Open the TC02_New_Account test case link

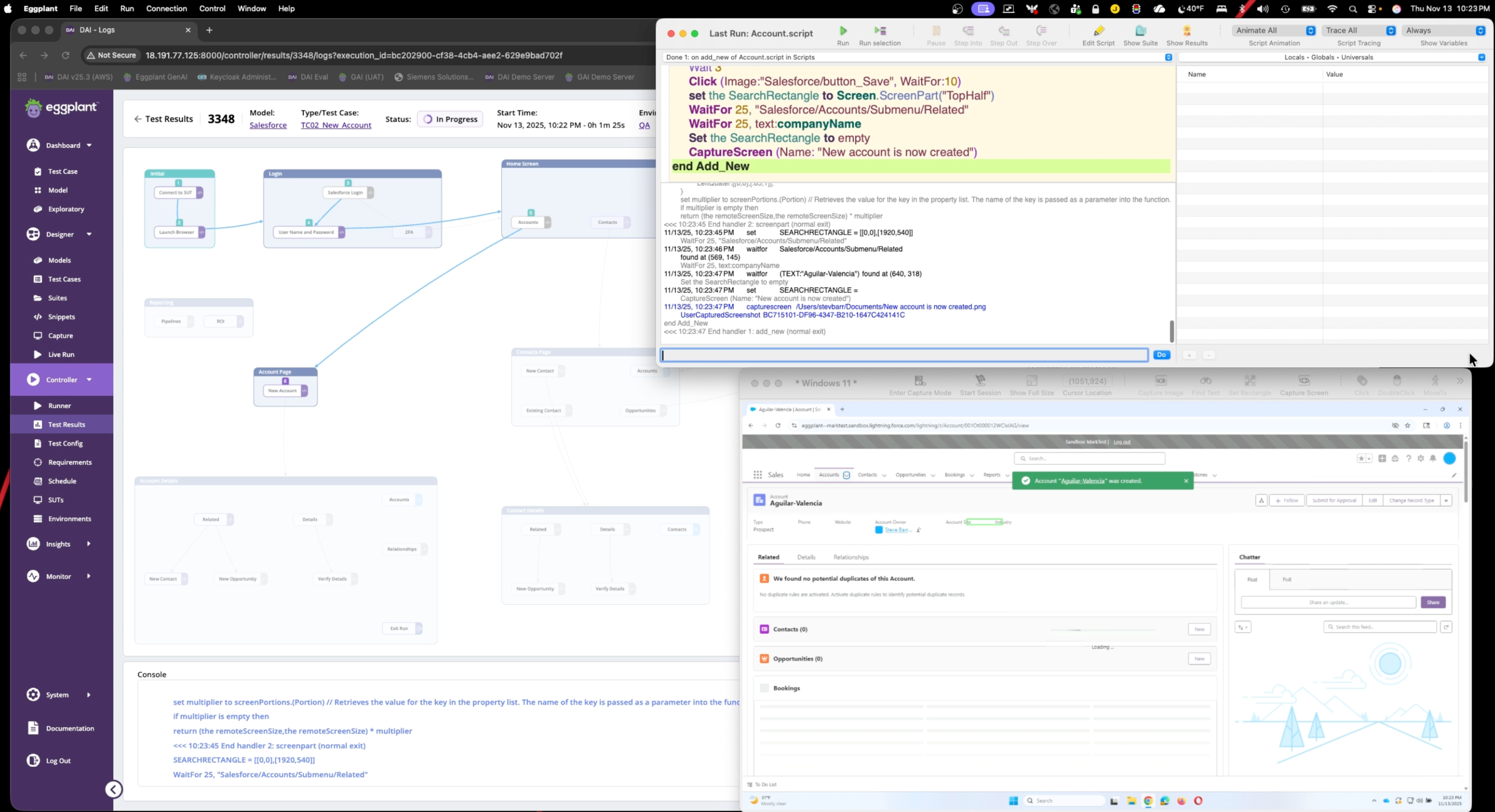click(x=336, y=125)
